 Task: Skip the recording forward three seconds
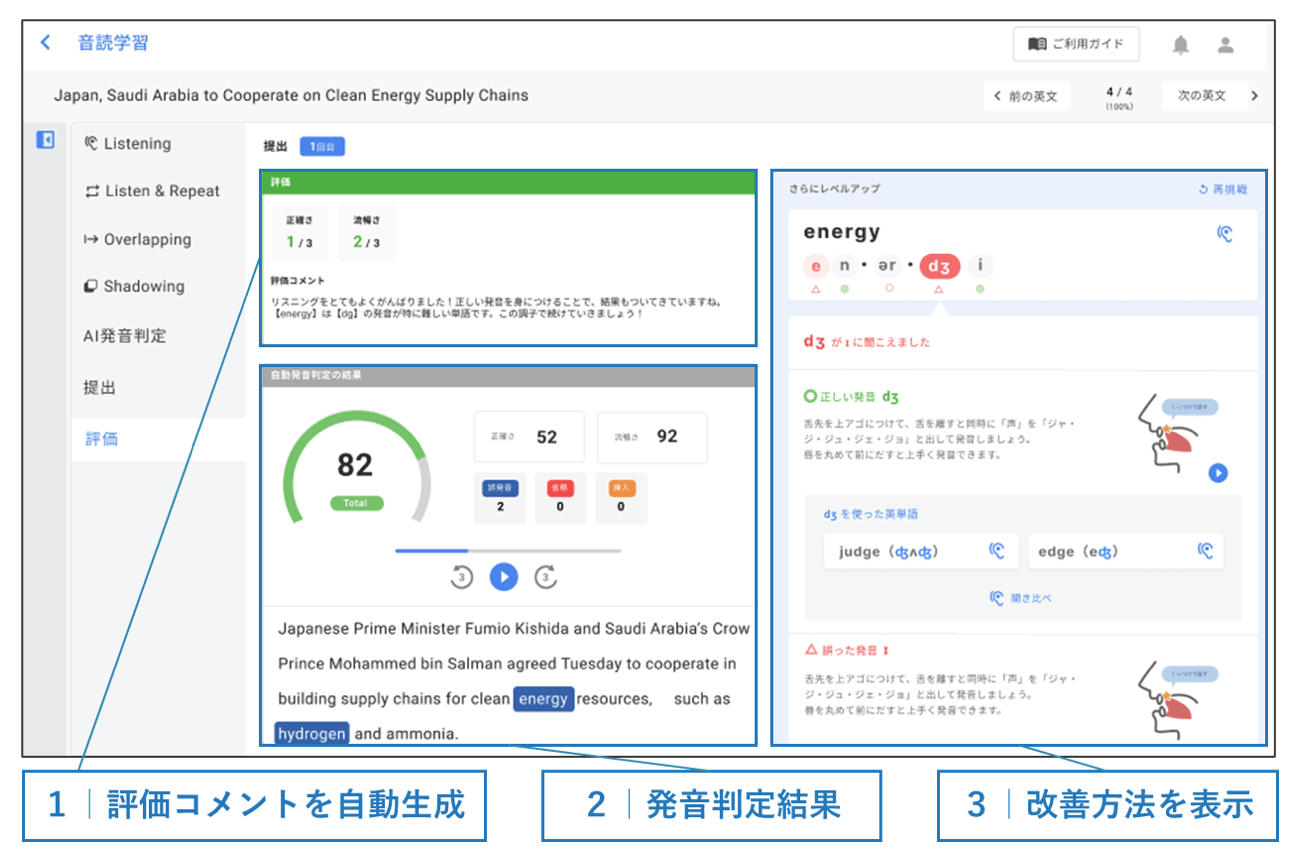[546, 577]
